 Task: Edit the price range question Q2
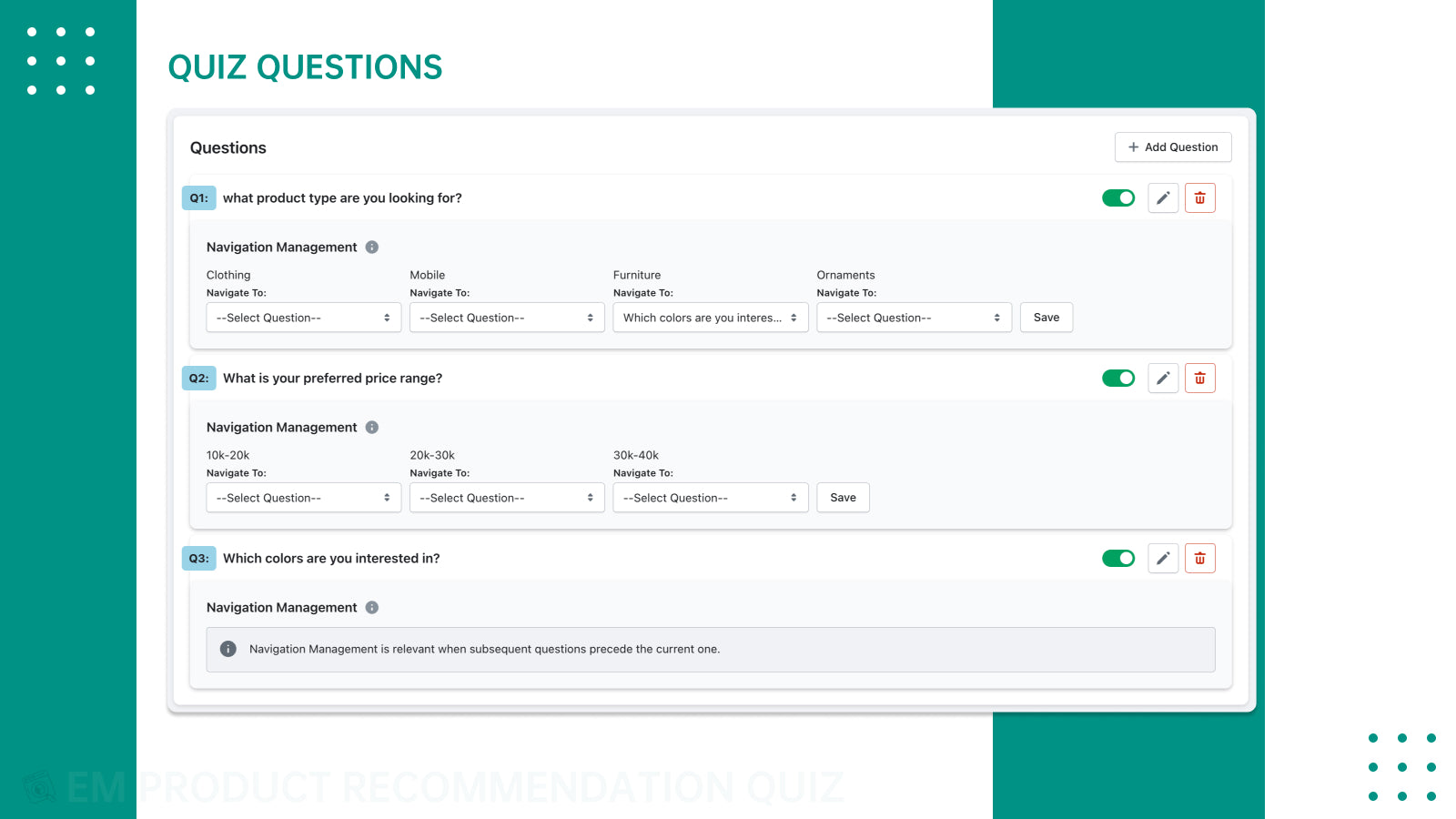tap(1162, 378)
